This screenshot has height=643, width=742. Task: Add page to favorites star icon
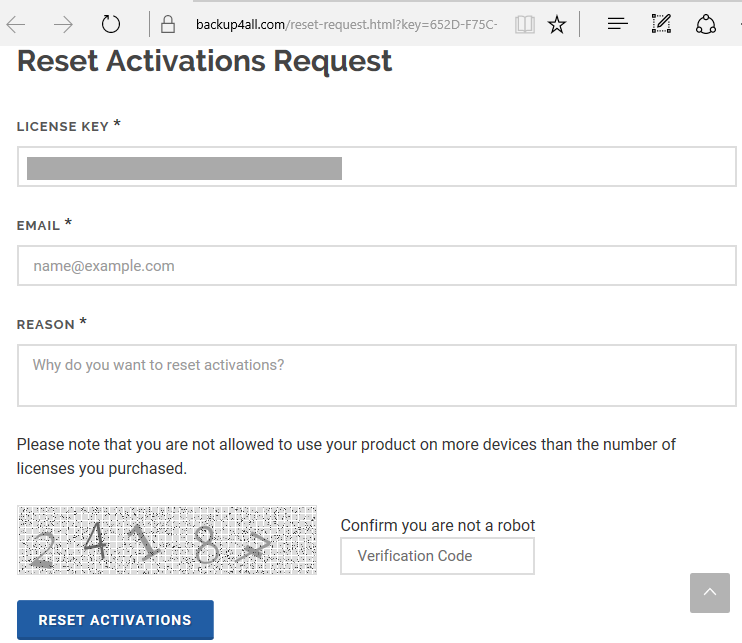pos(556,24)
